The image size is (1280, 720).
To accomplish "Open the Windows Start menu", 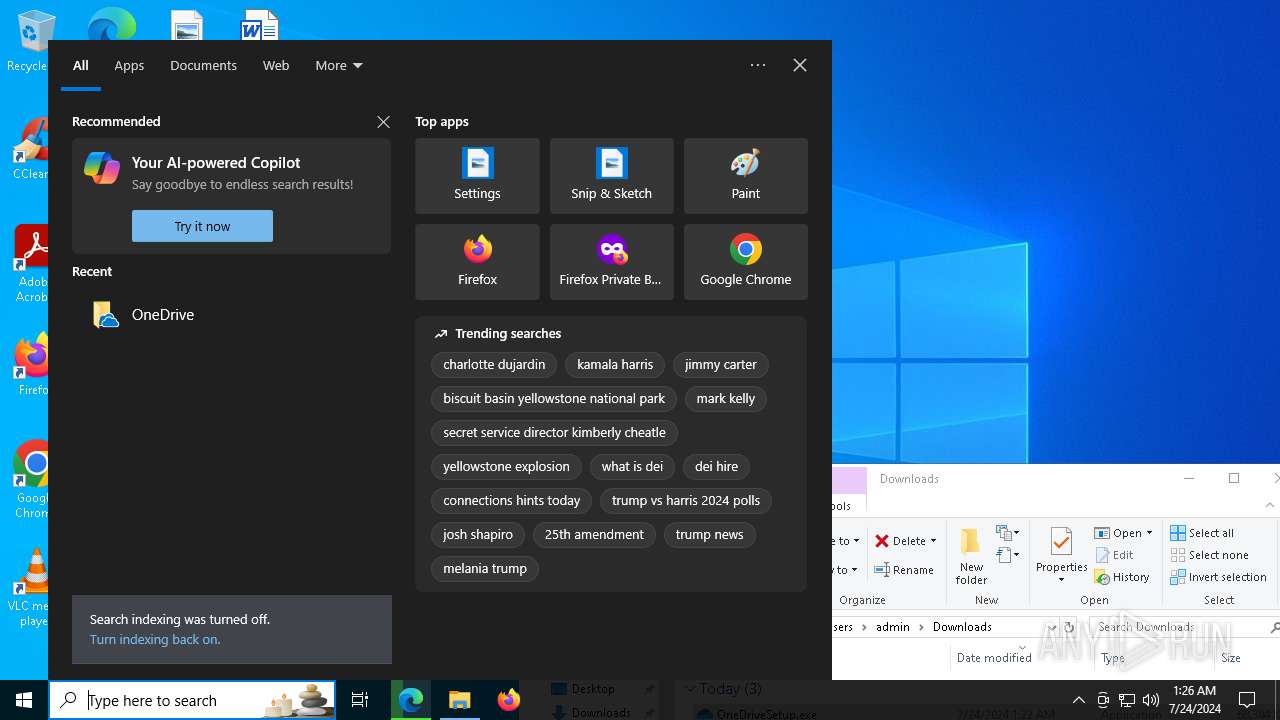I will click(x=24, y=700).
